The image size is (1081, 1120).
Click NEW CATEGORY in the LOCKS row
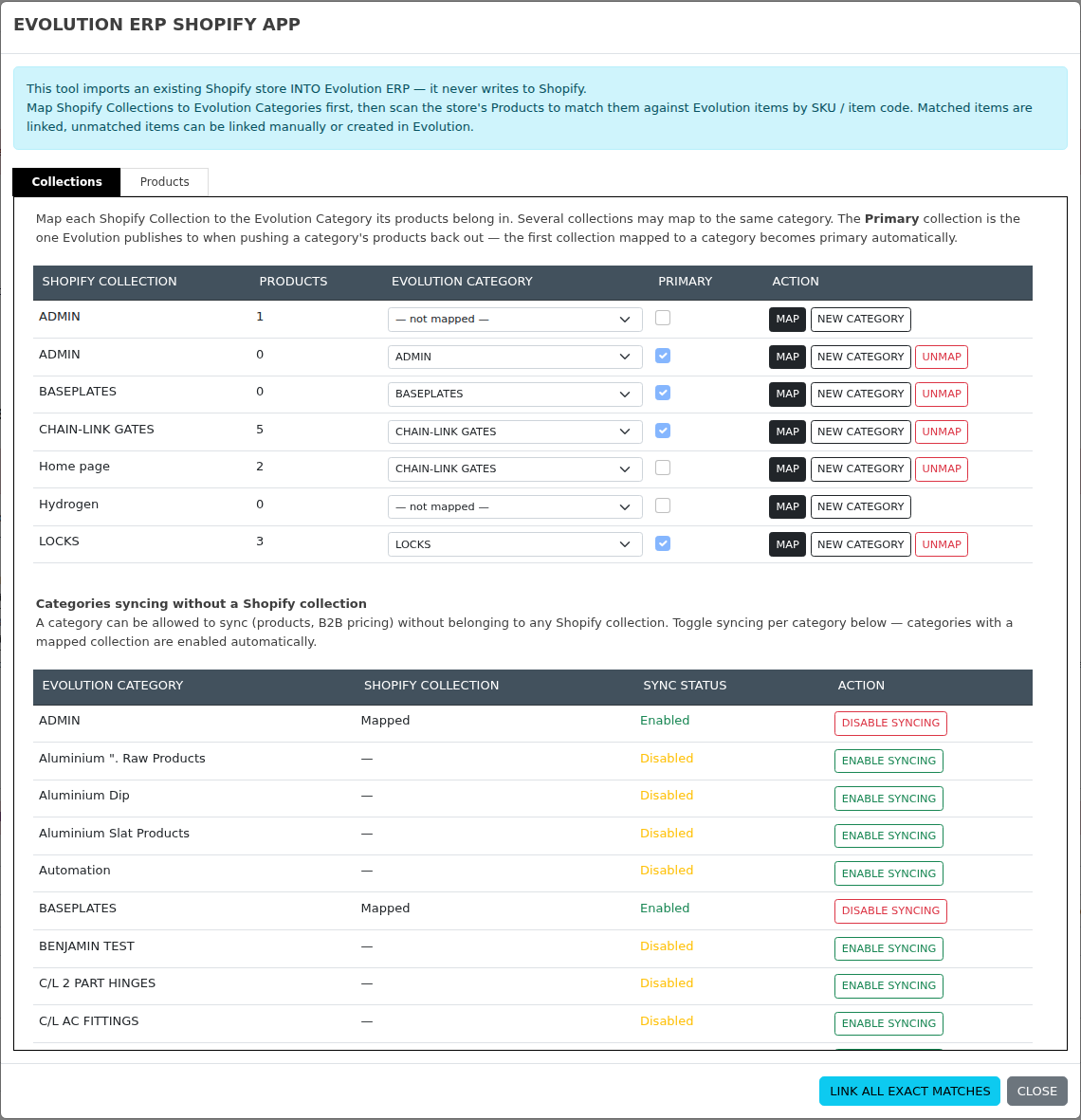[x=860, y=544]
